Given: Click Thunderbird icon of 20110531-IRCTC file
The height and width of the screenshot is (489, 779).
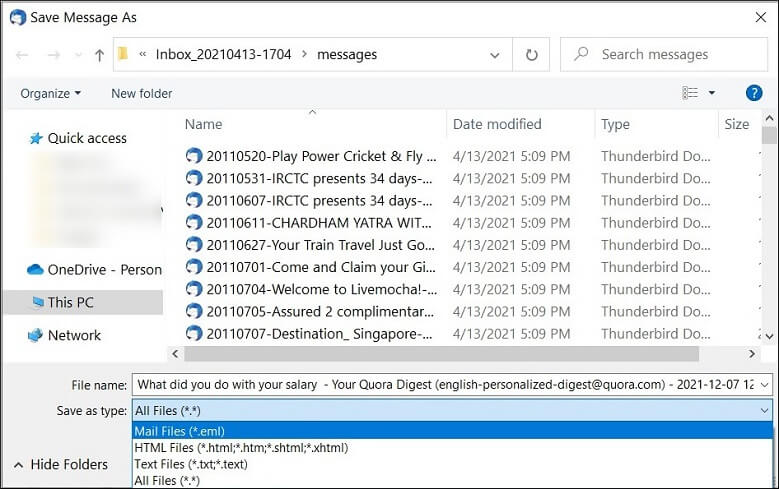Looking at the screenshot, I should point(194,178).
